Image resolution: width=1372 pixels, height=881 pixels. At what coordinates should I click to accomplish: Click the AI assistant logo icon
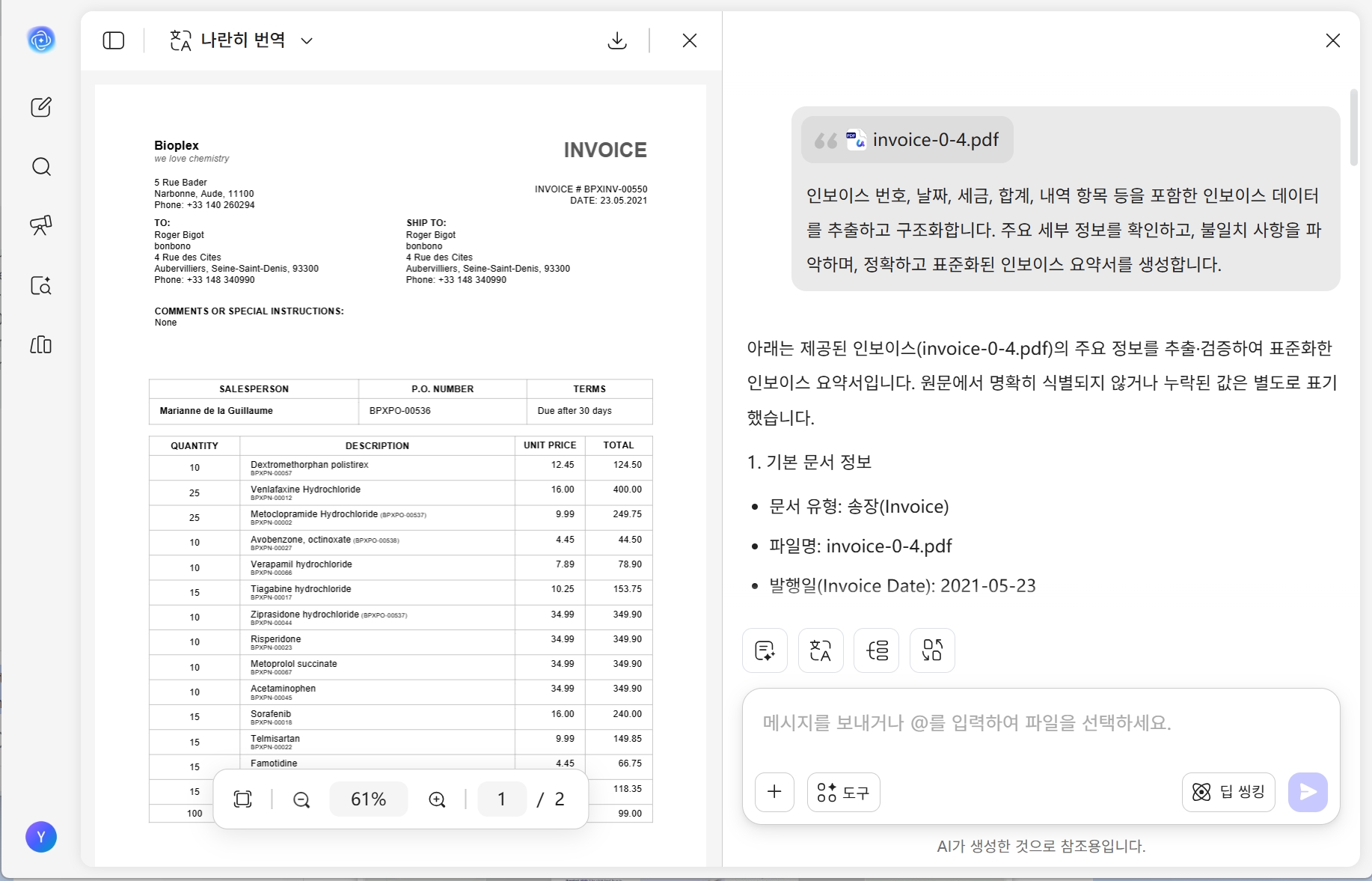click(41, 40)
